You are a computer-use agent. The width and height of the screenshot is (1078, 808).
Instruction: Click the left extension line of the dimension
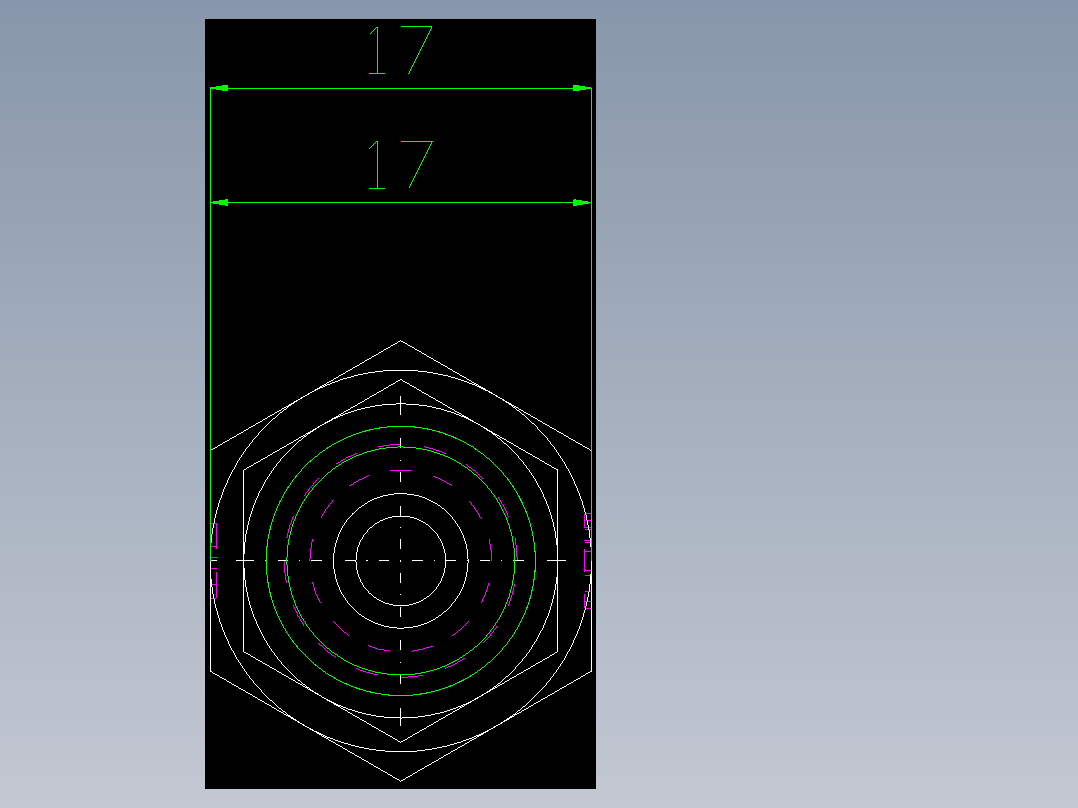(210, 300)
